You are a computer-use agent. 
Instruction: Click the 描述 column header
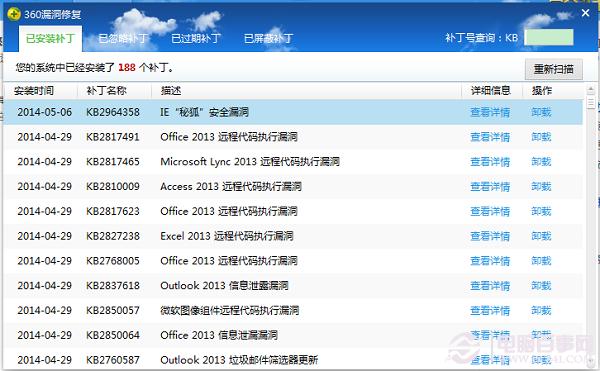coord(171,91)
